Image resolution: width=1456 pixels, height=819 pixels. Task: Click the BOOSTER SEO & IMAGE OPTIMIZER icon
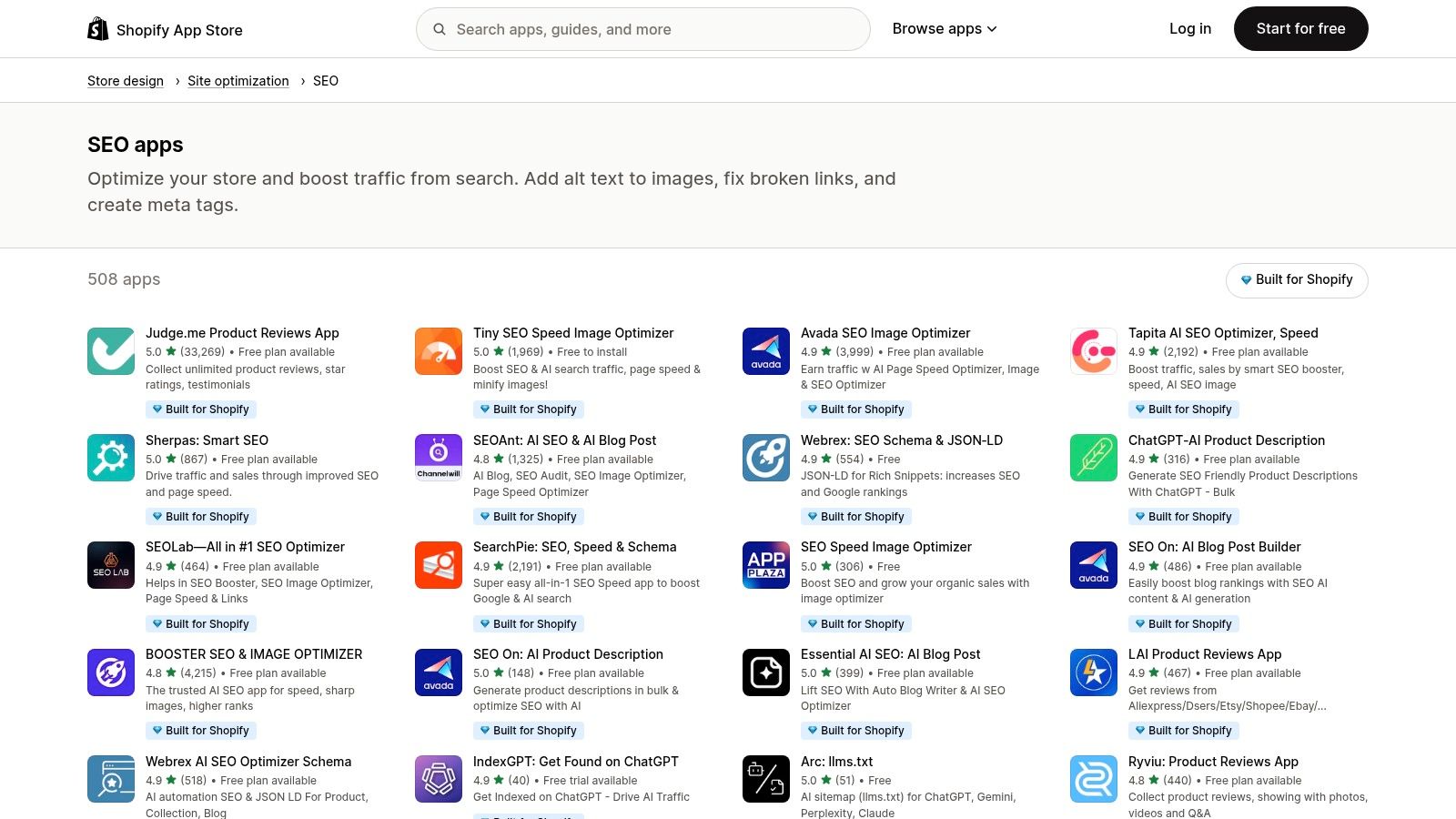click(x=110, y=672)
